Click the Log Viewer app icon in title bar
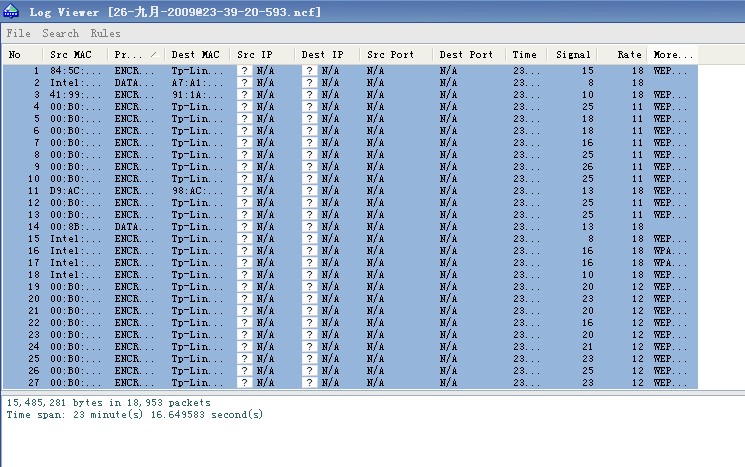Viewport: 745px width, 467px height. pos(11,11)
